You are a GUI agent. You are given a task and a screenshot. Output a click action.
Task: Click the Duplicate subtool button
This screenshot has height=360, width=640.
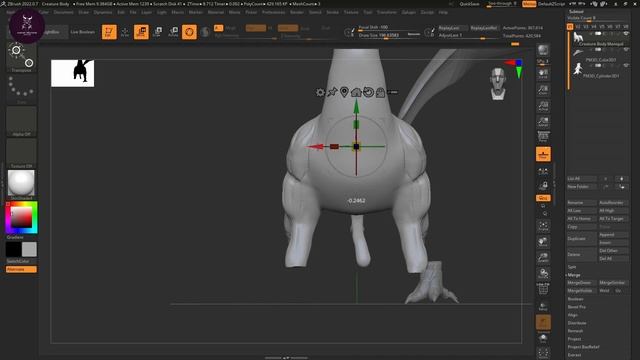point(581,239)
